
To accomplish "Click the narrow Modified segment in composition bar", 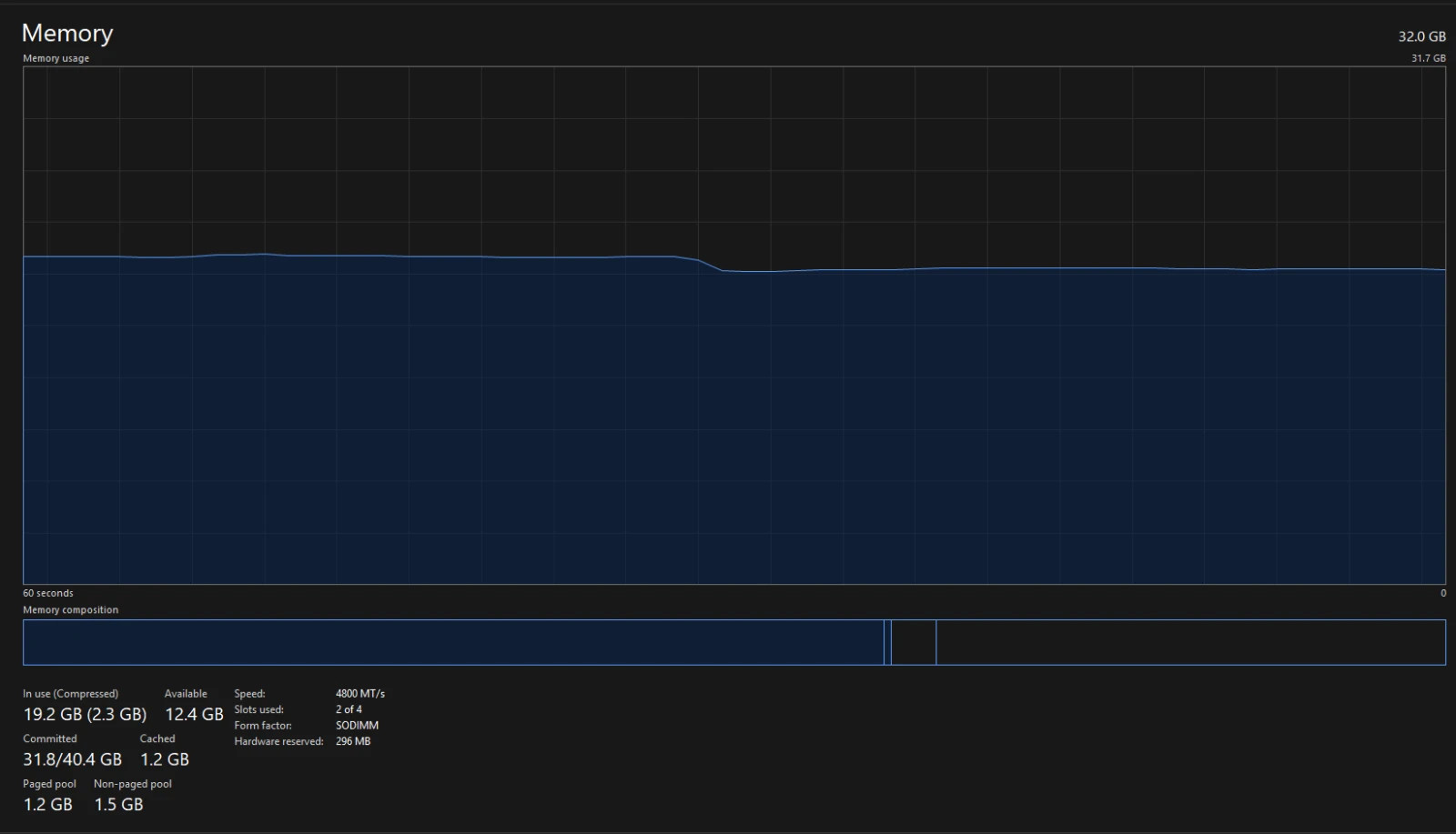I will (x=887, y=642).
